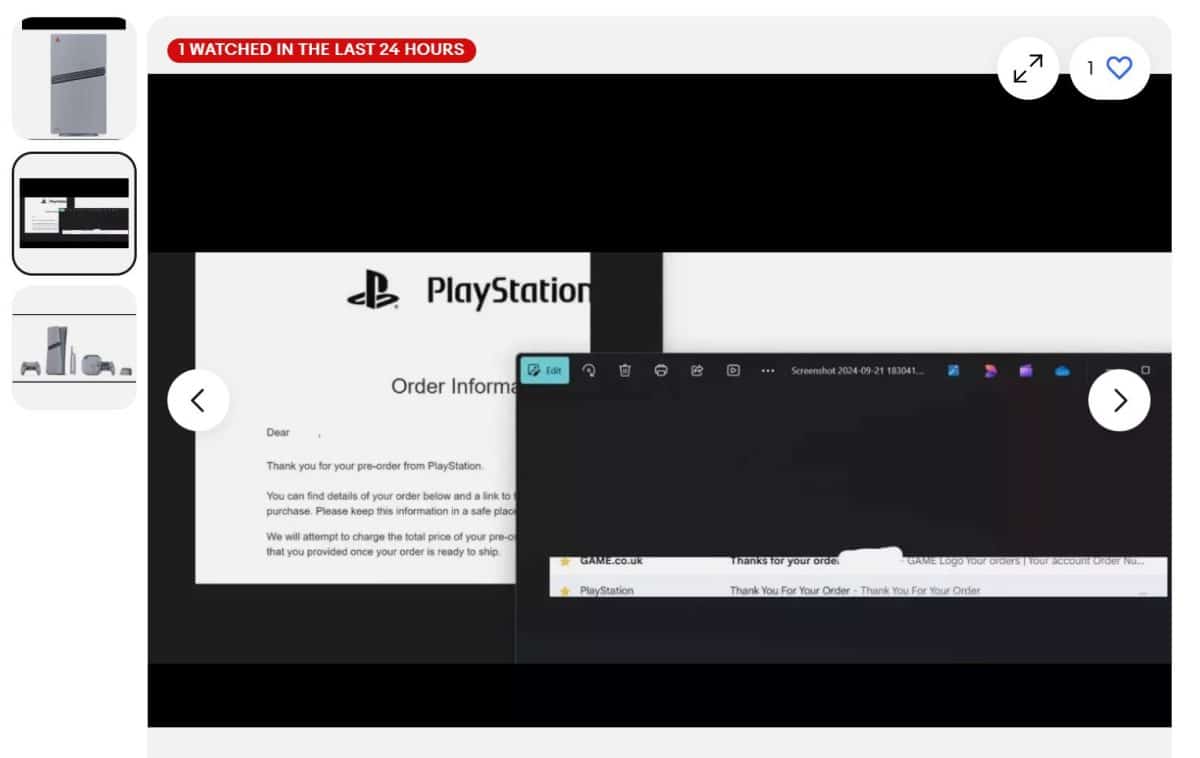This screenshot has height=758, width=1200.
Task: Start the slideshow in the Photos viewer
Action: [x=733, y=370]
